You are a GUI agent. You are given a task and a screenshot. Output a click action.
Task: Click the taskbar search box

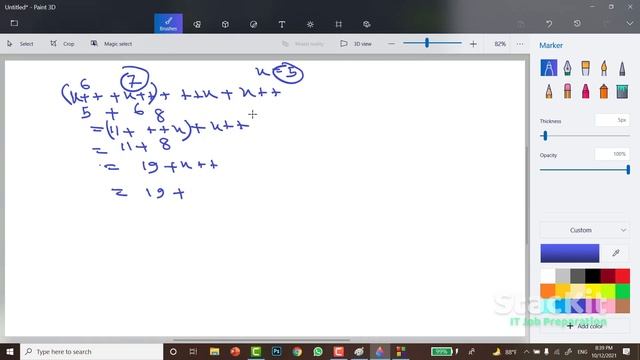click(x=92, y=351)
